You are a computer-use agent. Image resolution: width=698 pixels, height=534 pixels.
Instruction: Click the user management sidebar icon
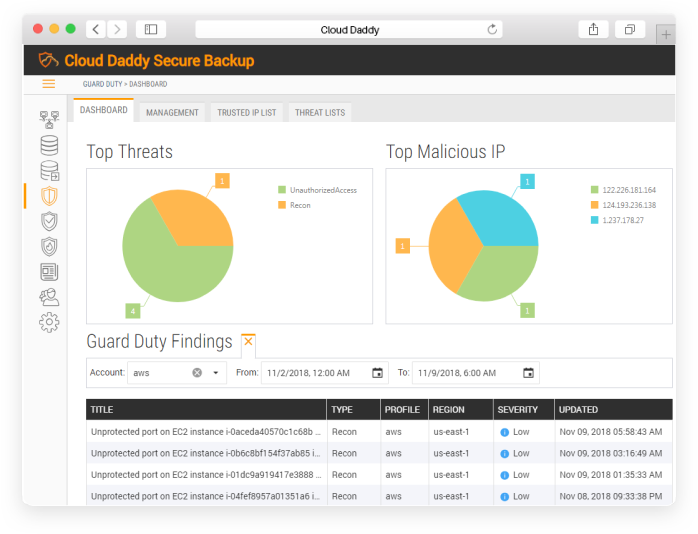click(49, 297)
